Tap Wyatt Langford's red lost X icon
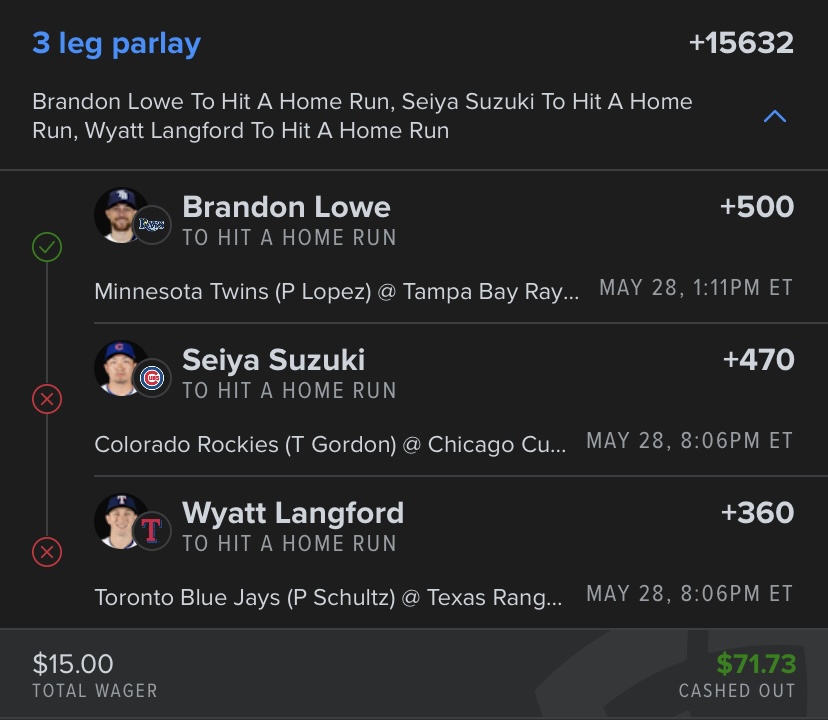This screenshot has height=720, width=828. pos(47,551)
